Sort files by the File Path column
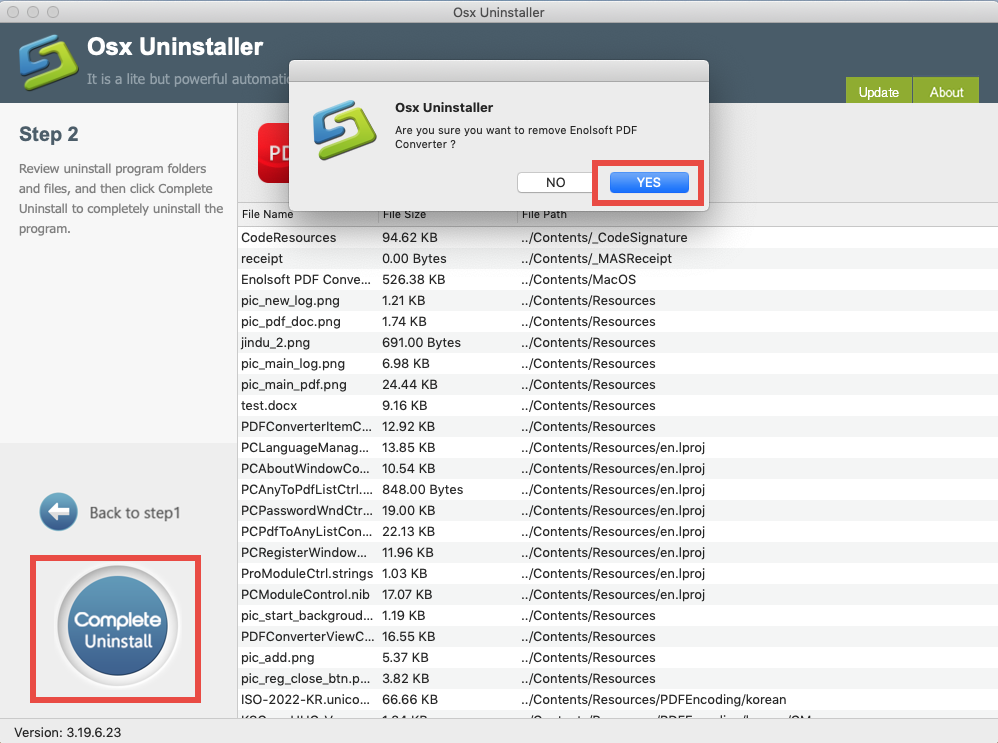 [x=541, y=214]
